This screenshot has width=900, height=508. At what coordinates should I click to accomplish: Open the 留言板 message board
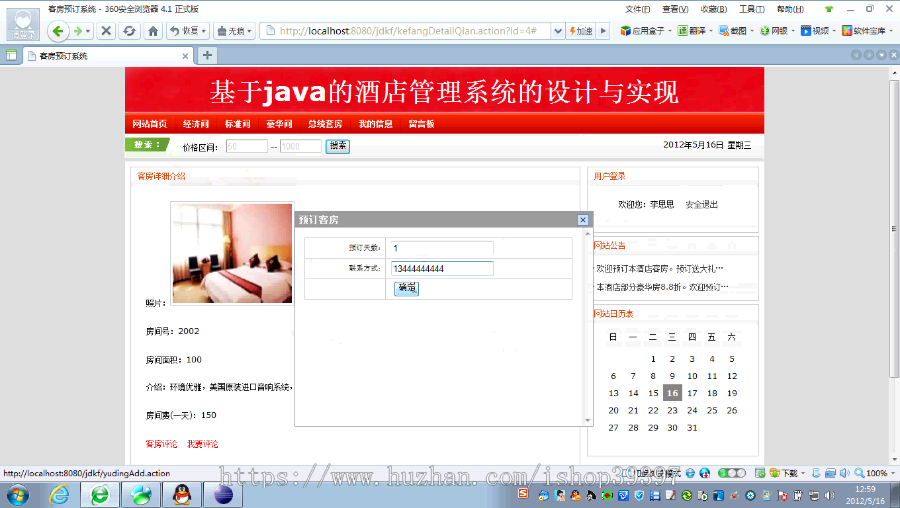click(421, 124)
